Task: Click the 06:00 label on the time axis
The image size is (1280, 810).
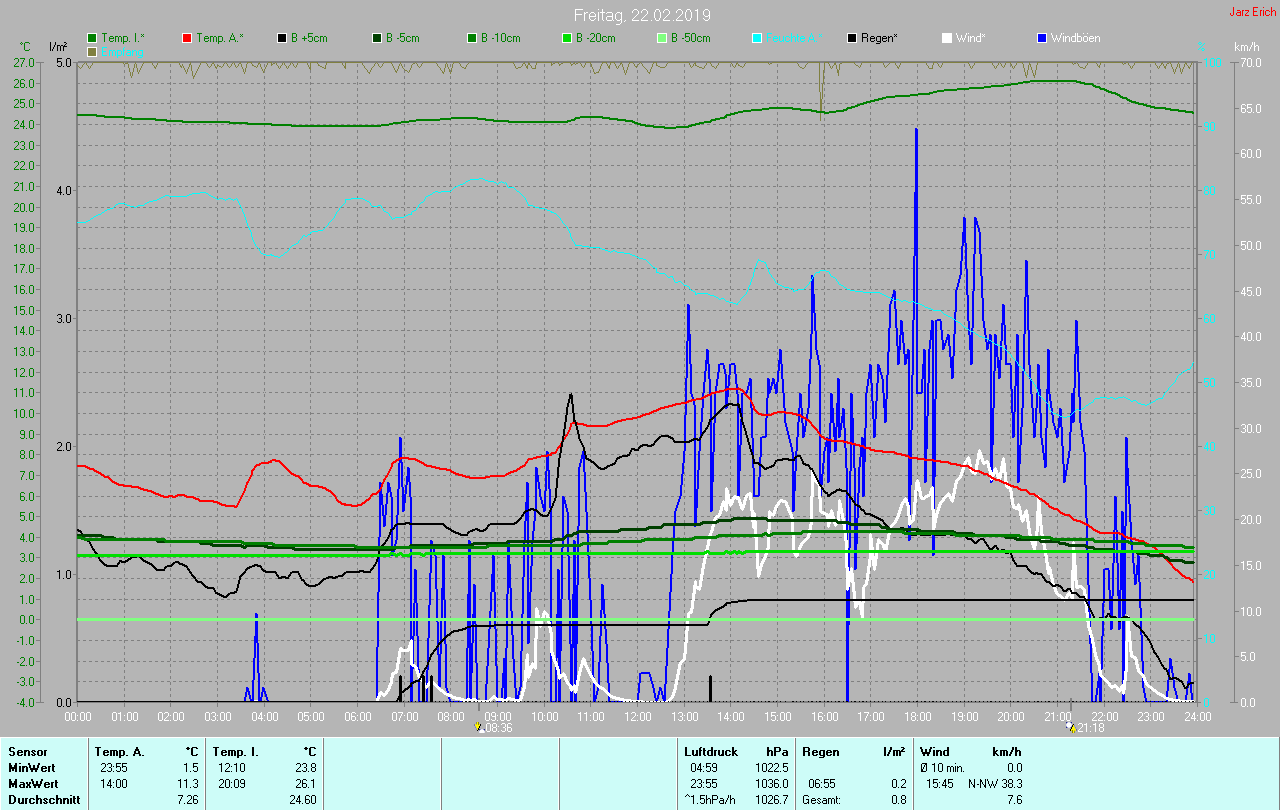Action: pyautogui.click(x=358, y=717)
